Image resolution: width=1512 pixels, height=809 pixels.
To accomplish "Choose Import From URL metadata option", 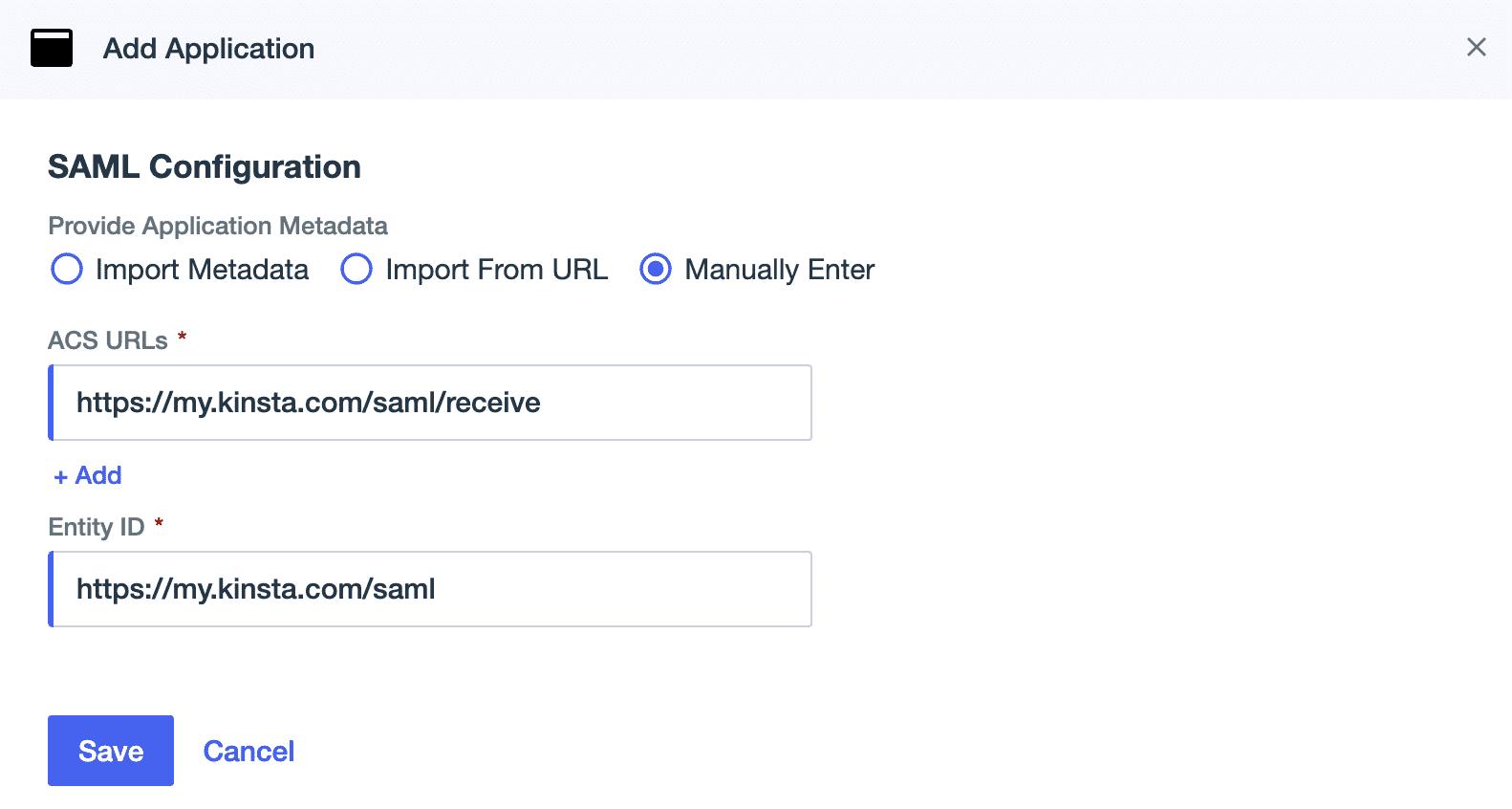I will pyautogui.click(x=356, y=270).
